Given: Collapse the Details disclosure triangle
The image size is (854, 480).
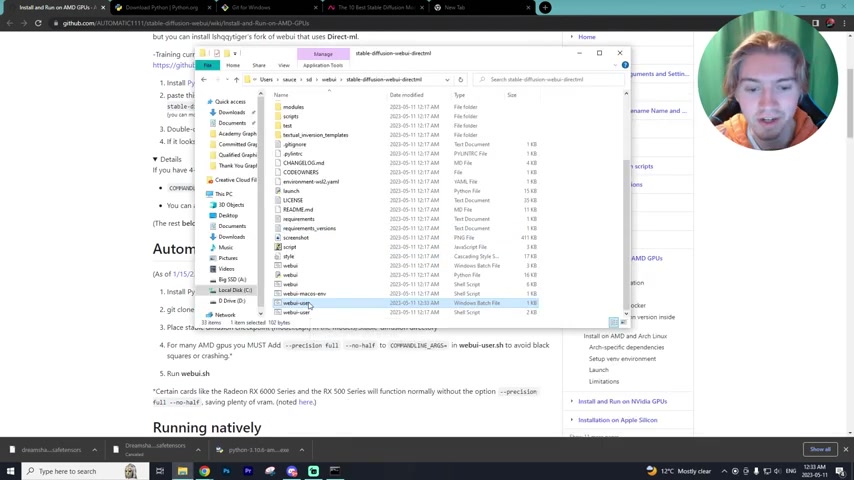Looking at the screenshot, I should point(155,159).
